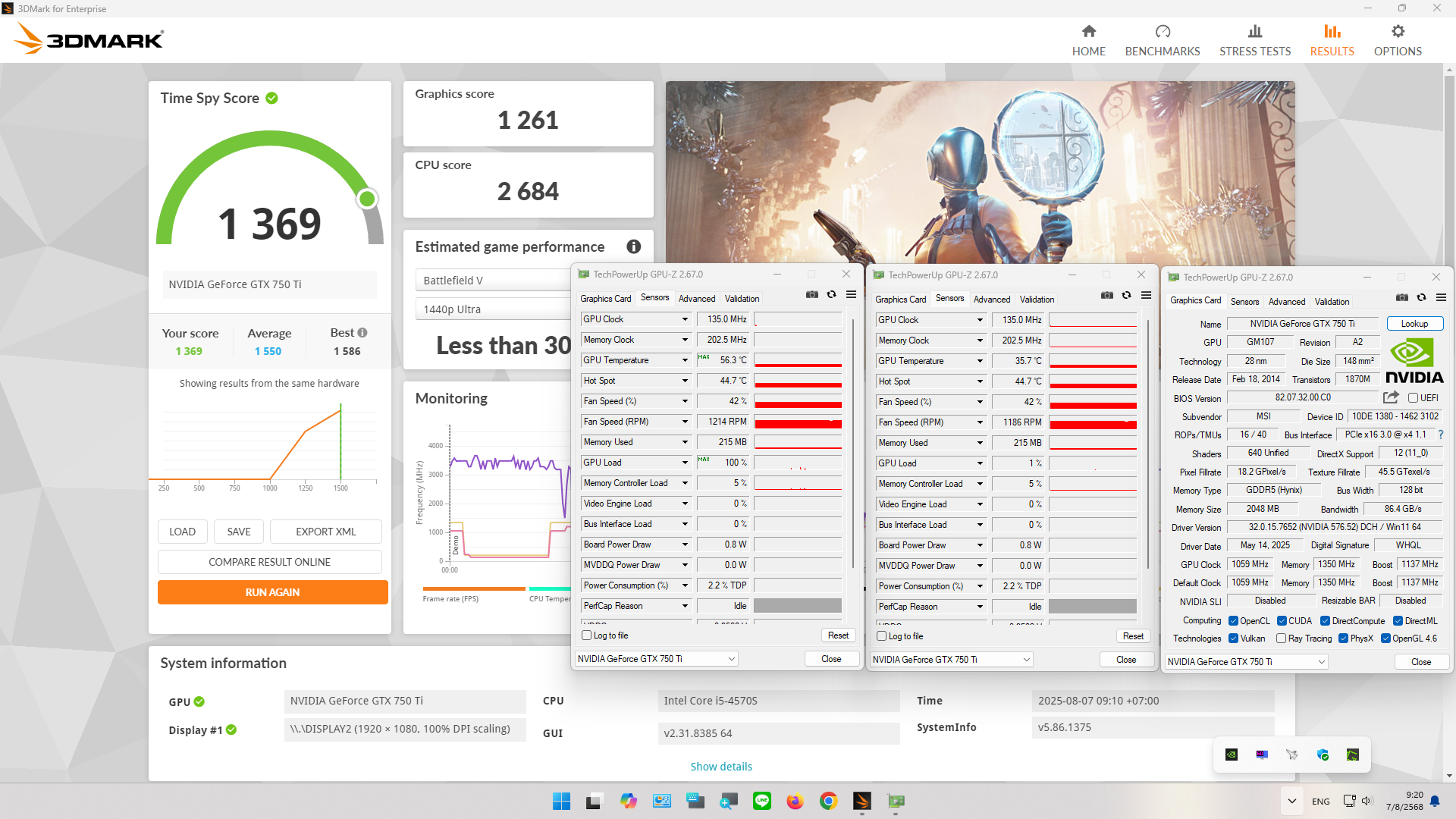Open 3DMark from the Windows taskbar icon

pyautogui.click(x=862, y=801)
